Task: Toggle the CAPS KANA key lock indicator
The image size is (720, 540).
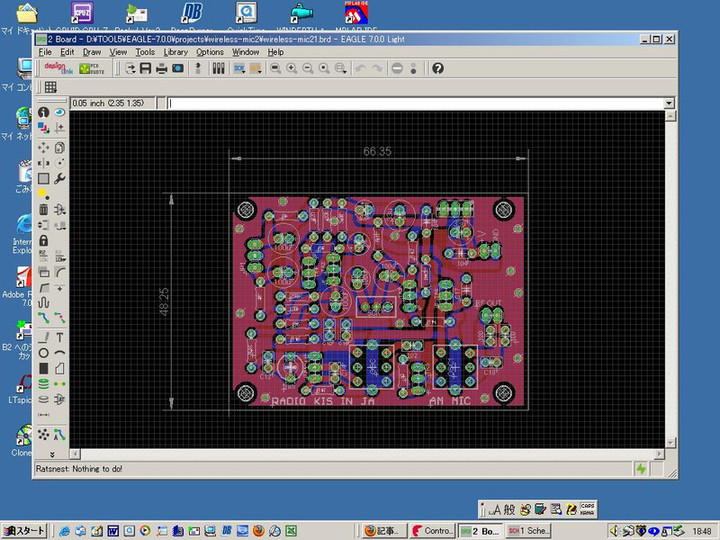Action: [589, 509]
